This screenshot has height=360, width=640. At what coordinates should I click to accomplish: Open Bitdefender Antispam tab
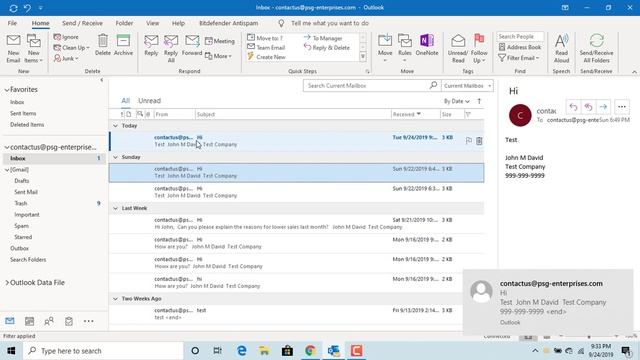click(229, 23)
